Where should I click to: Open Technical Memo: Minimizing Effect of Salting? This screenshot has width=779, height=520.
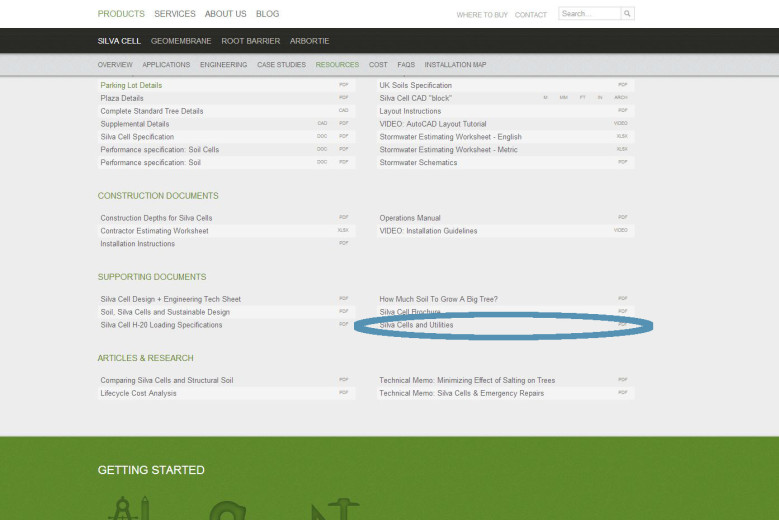[x=467, y=380]
